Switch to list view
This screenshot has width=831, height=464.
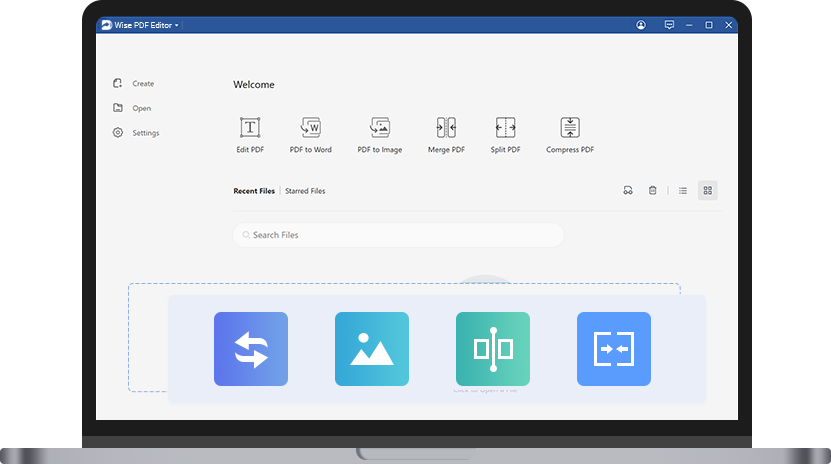click(683, 190)
